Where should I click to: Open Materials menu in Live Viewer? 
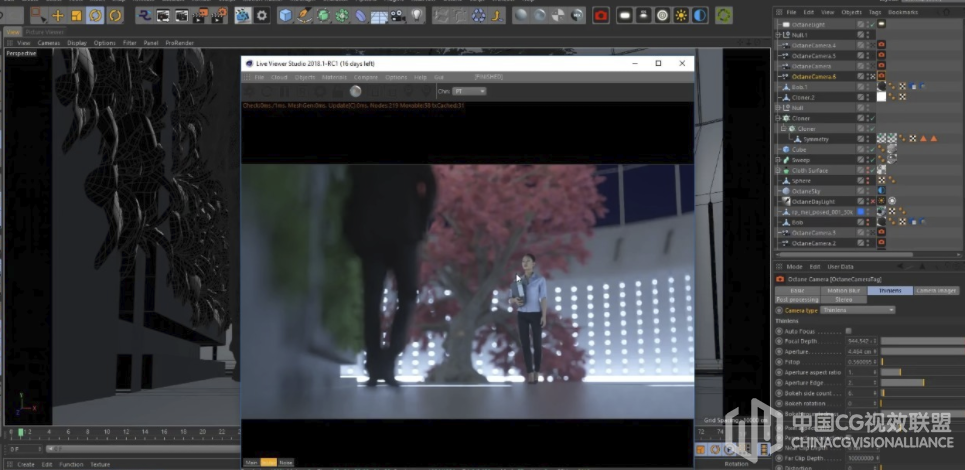(334, 78)
